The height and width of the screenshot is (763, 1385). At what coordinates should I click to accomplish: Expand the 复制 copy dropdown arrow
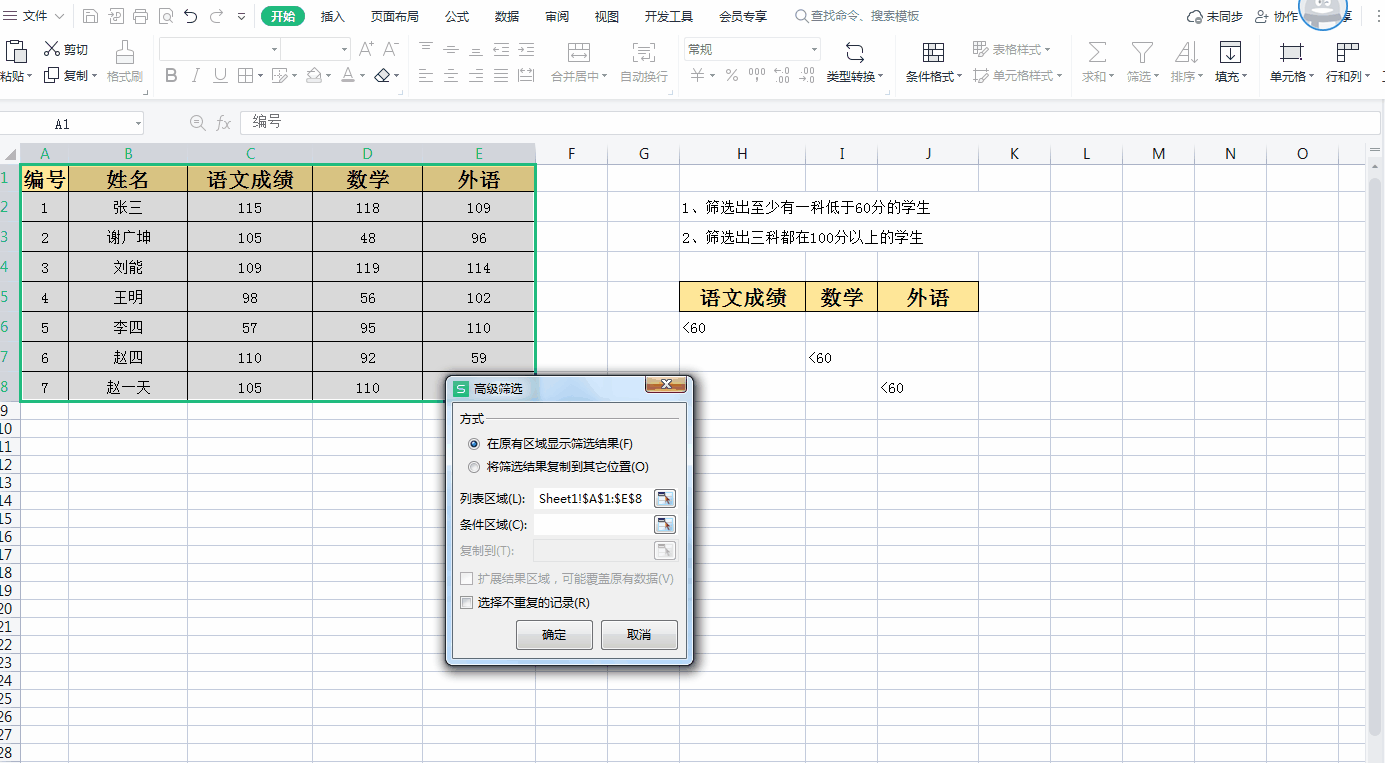click(x=95, y=76)
